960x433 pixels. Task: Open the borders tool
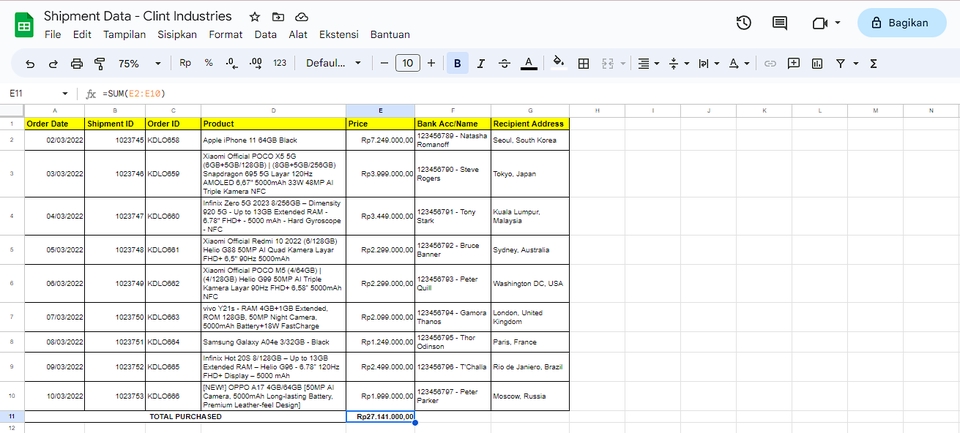583,64
